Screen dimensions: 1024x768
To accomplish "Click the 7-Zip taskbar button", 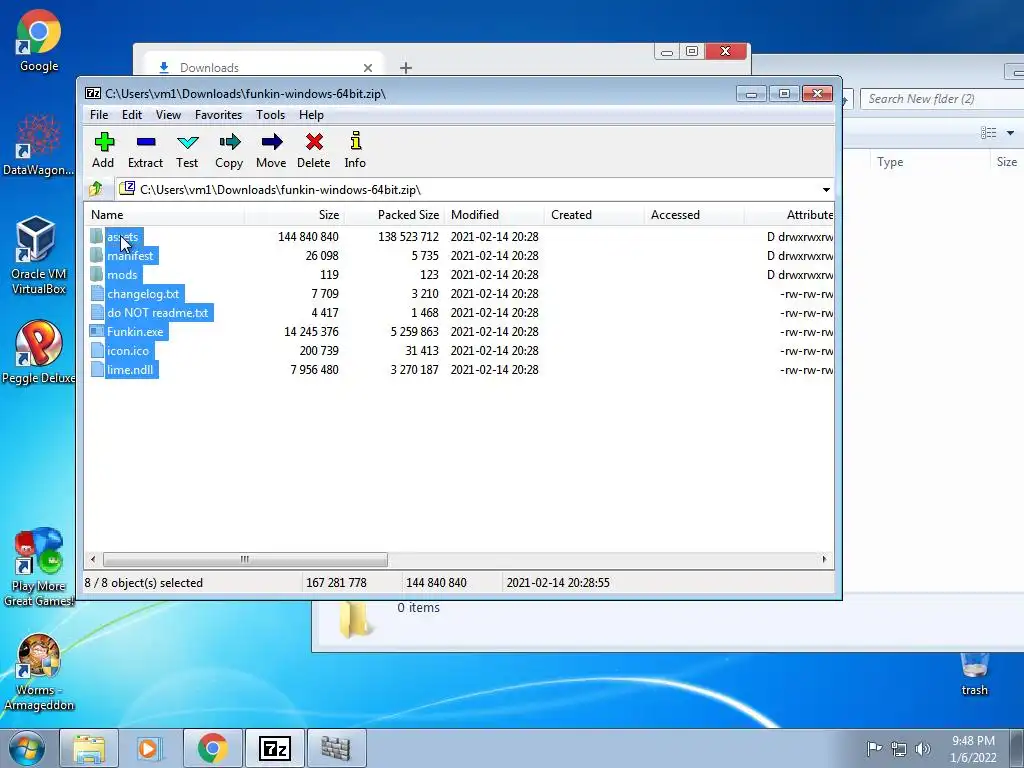I will coord(274,748).
